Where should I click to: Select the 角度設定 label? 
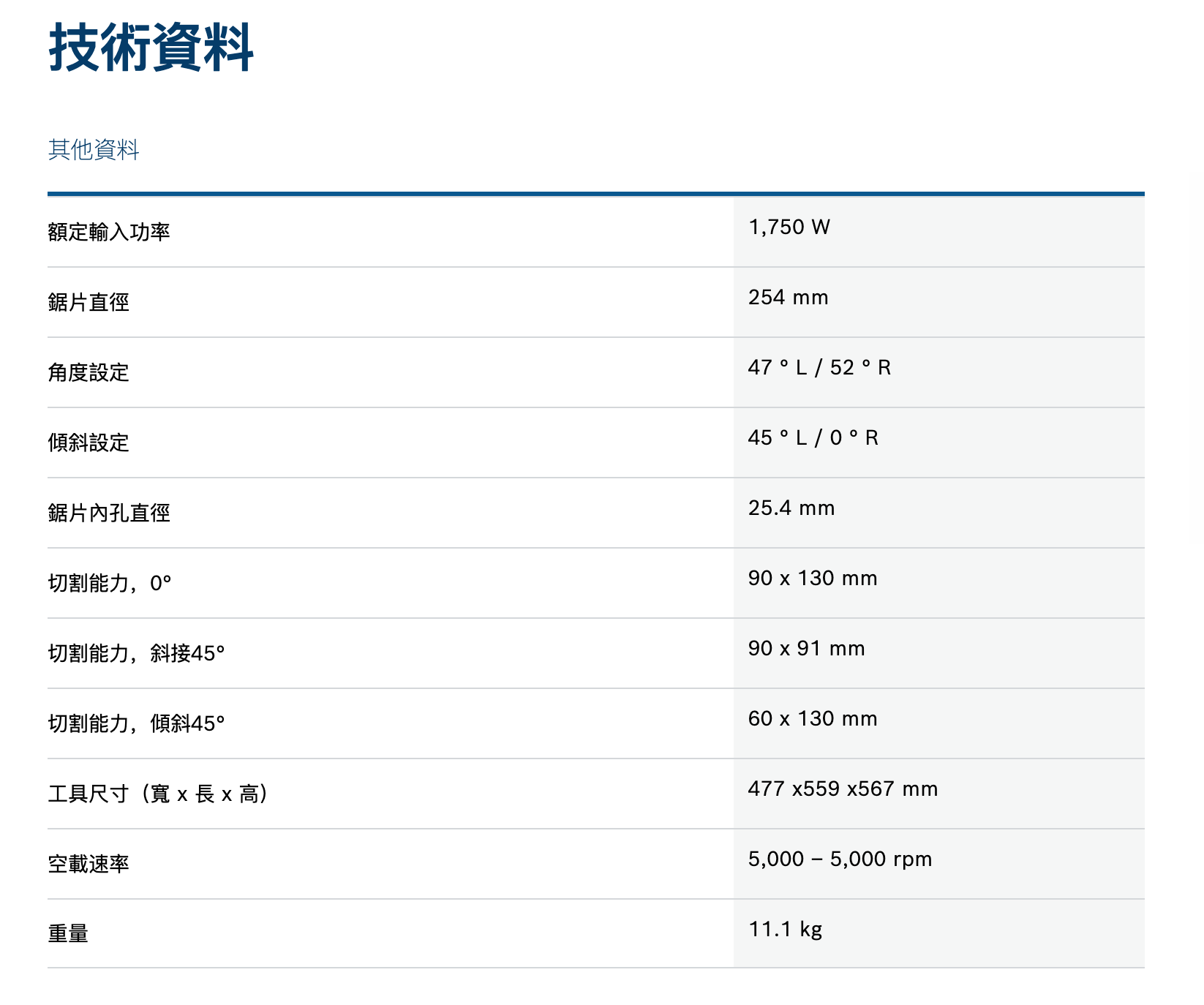(89, 372)
